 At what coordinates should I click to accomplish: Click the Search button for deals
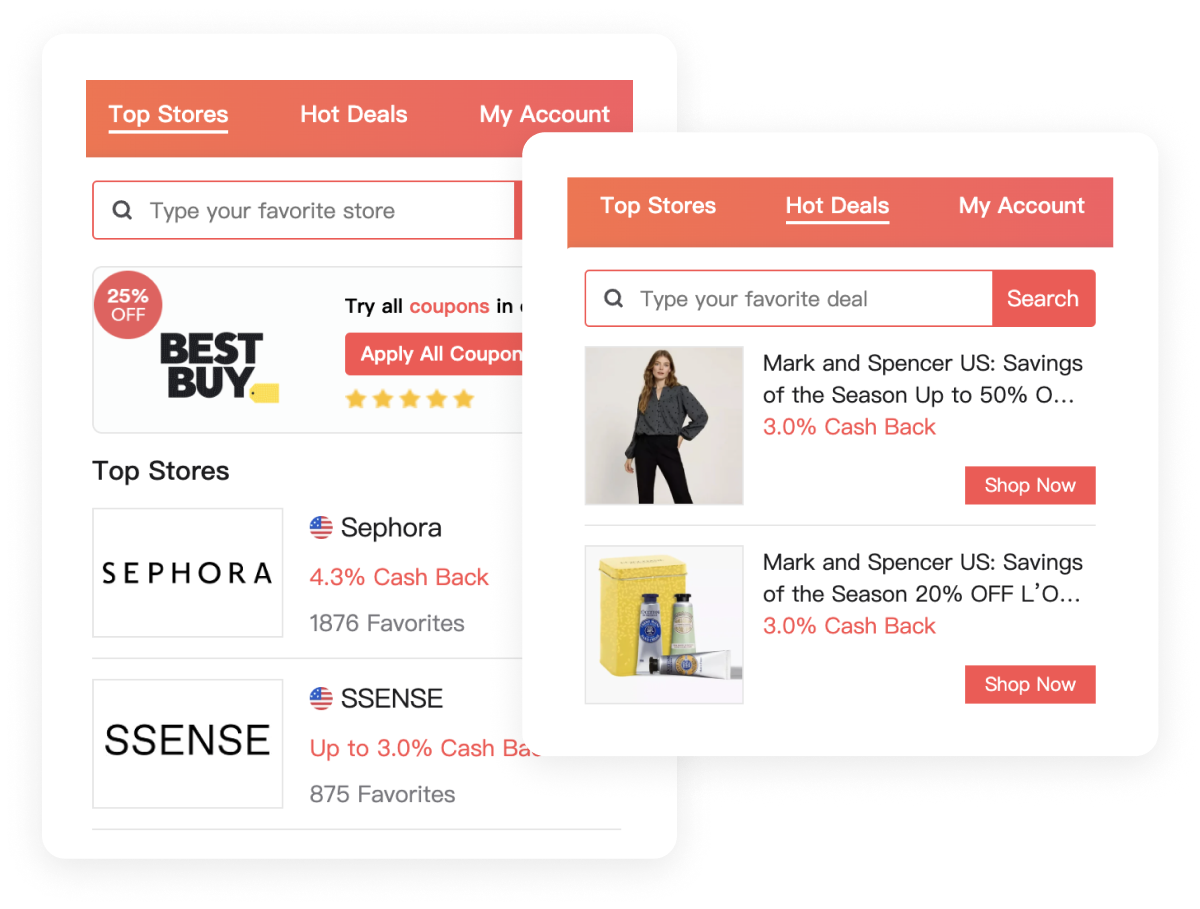(1043, 298)
